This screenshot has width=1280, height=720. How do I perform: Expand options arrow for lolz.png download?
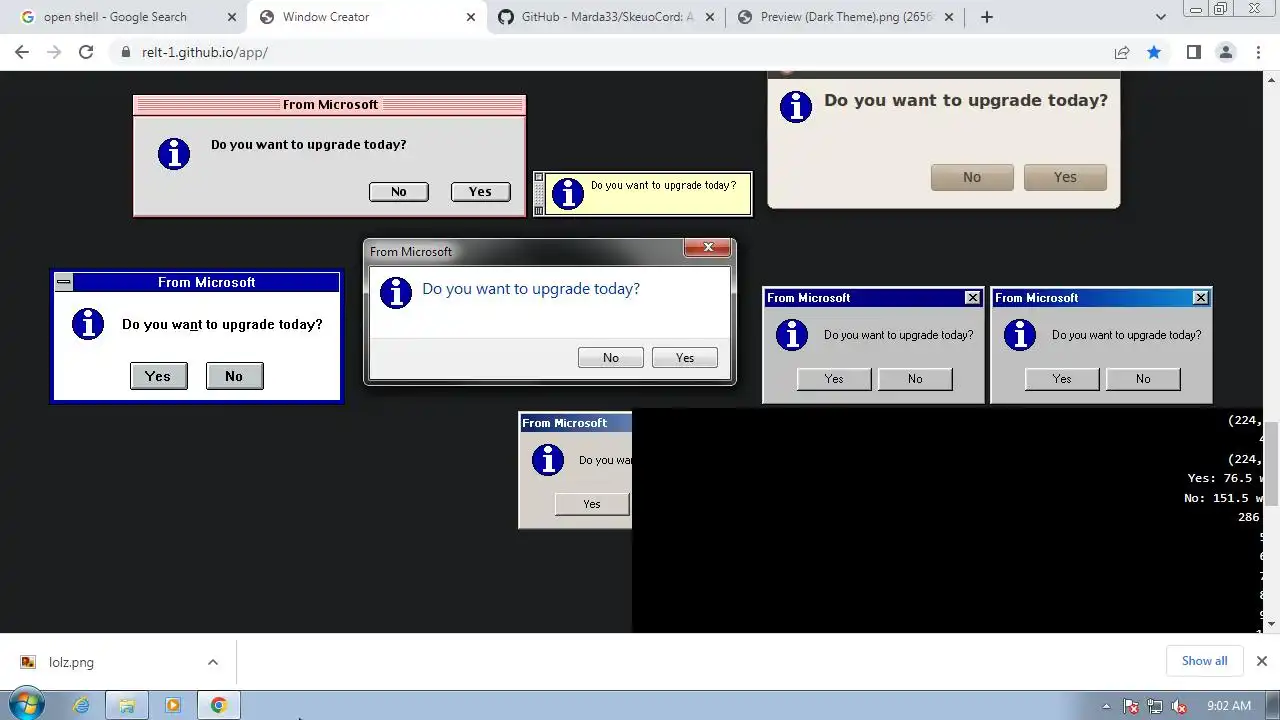coord(213,662)
